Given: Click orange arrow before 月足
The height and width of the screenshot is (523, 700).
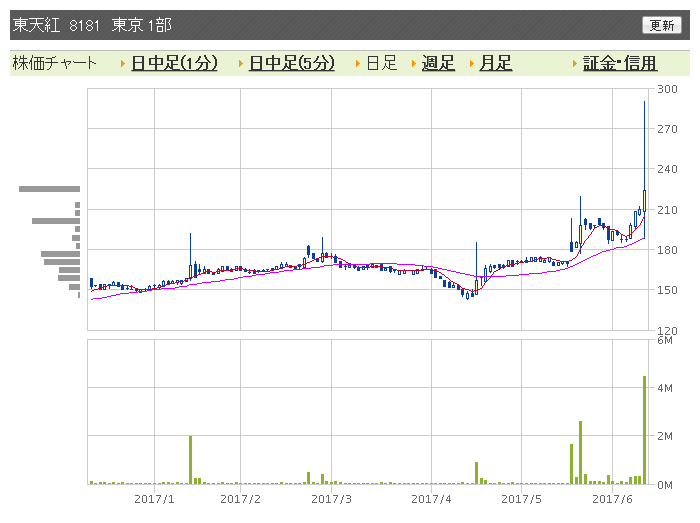Looking at the screenshot, I should [472, 64].
